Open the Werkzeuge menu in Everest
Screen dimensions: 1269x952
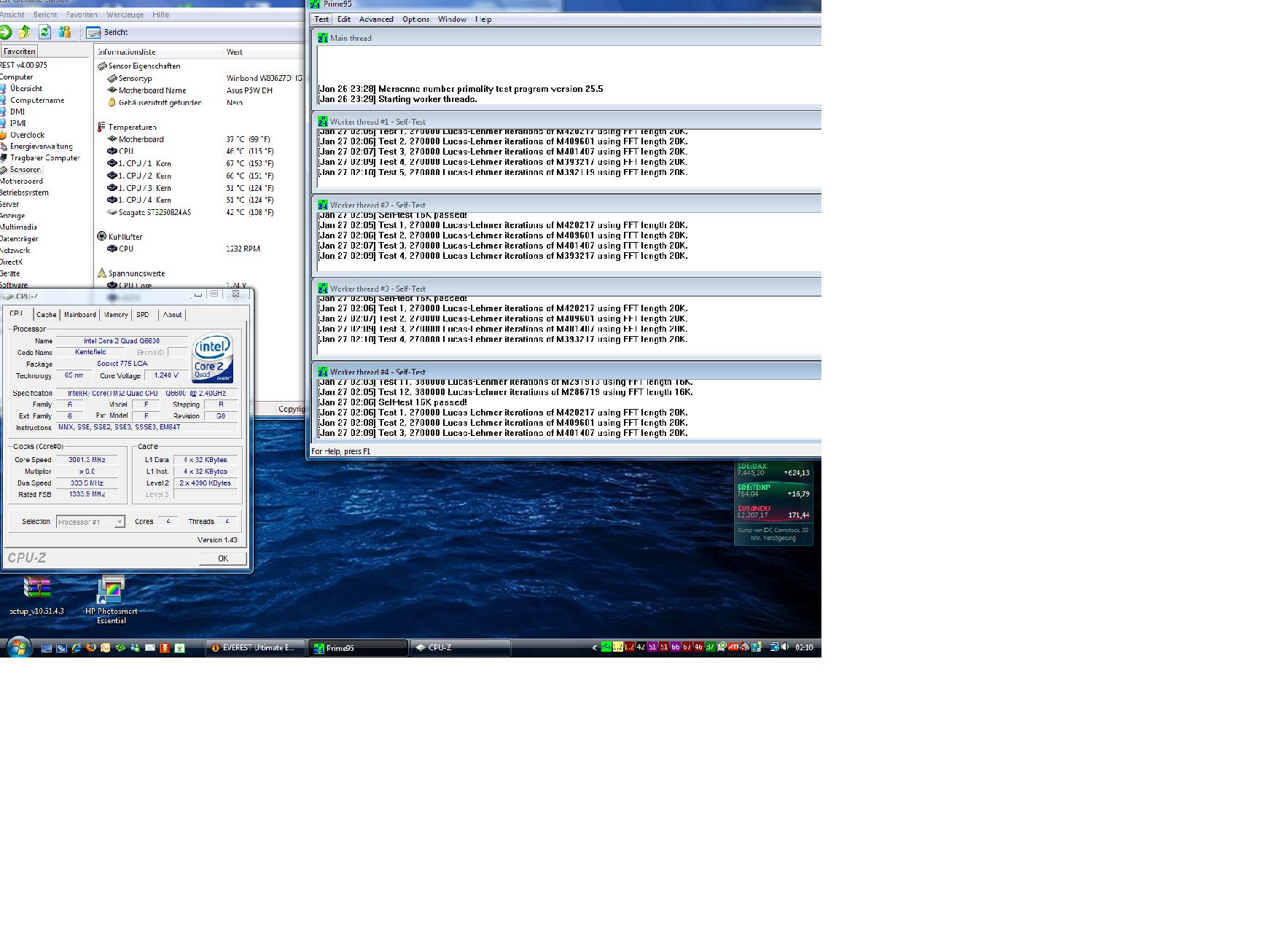[x=125, y=15]
